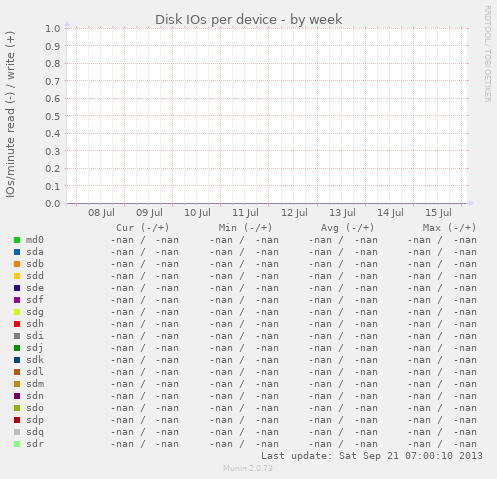
Task: Click the 'sdk' device label
Action: [35, 360]
